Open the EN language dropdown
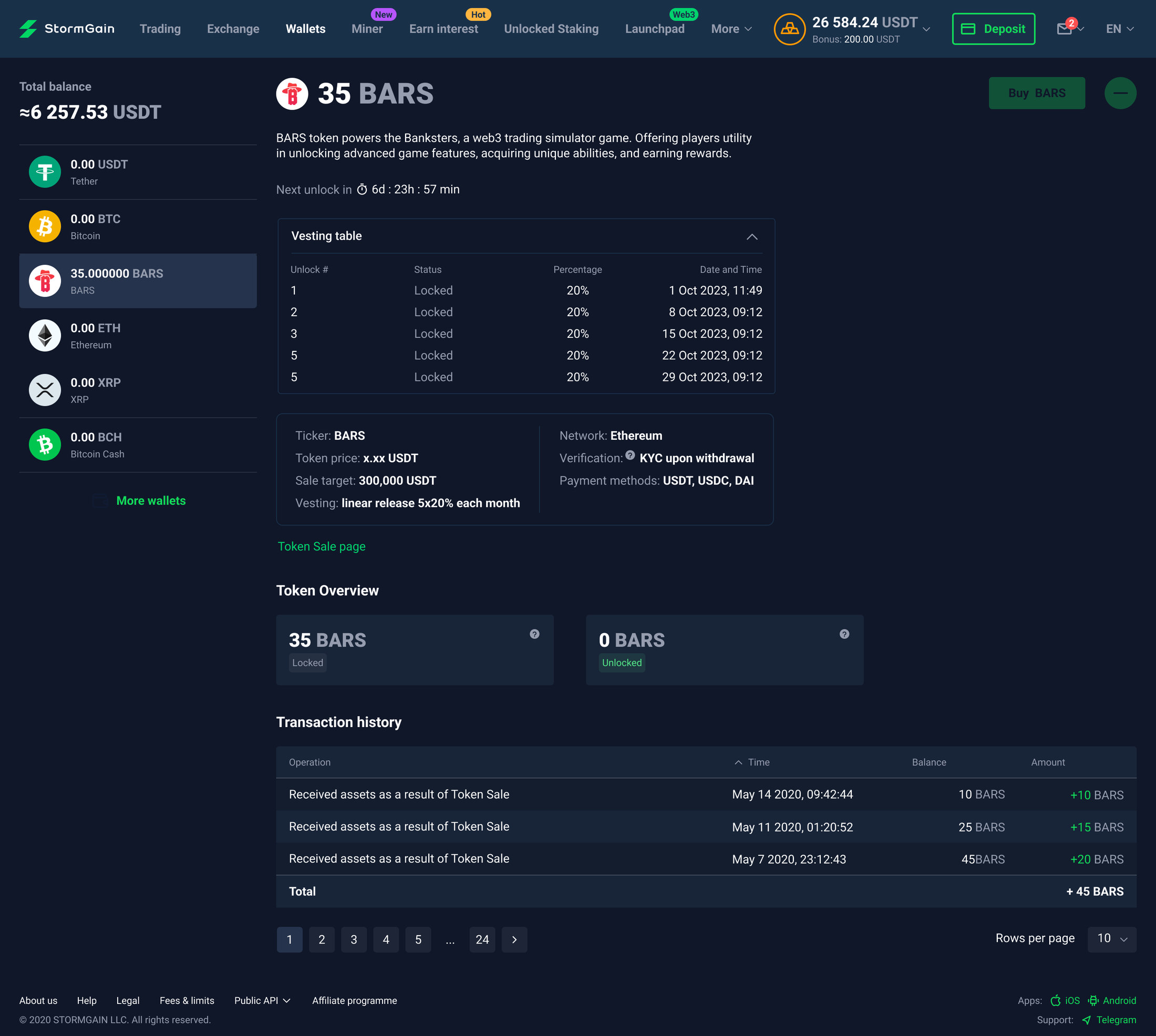 (1120, 28)
